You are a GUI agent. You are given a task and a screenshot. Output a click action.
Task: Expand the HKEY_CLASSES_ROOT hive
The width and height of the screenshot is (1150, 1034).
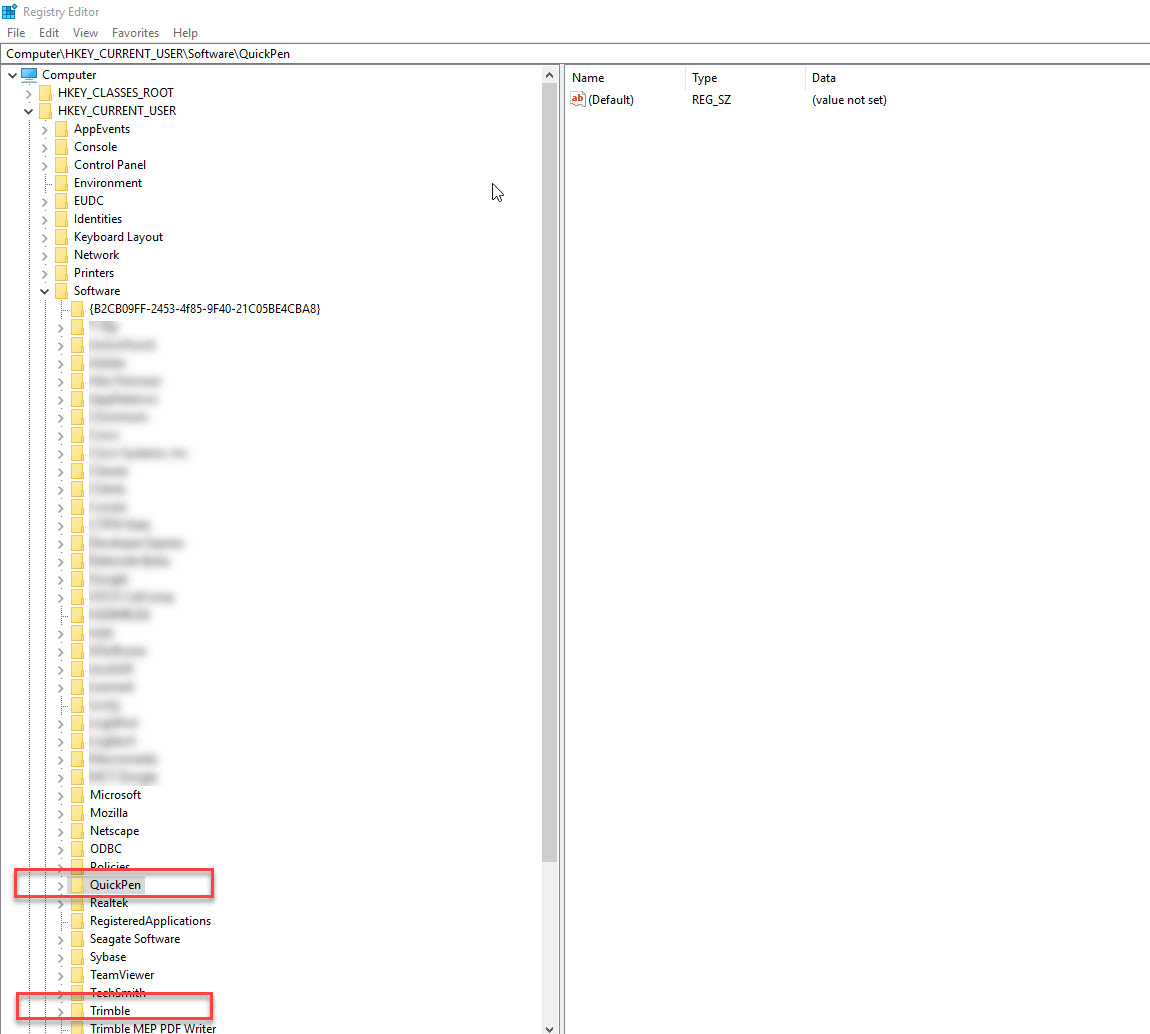pyautogui.click(x=28, y=93)
